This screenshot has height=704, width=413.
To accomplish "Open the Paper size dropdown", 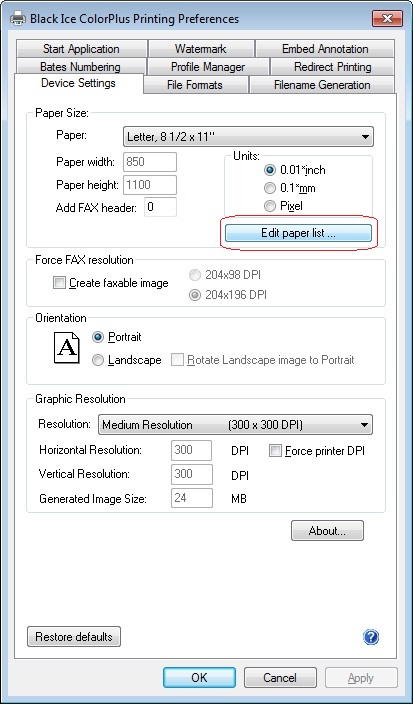I will point(248,136).
